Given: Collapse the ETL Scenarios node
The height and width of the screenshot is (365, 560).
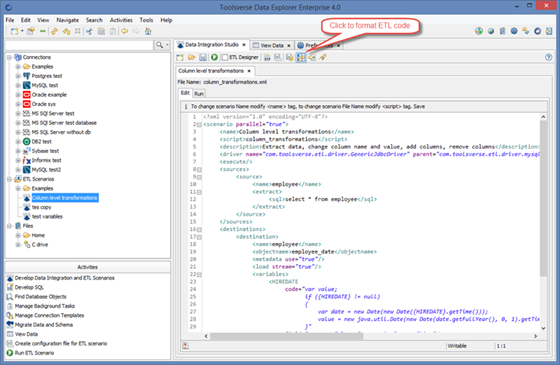Looking at the screenshot, I should [x=9, y=179].
